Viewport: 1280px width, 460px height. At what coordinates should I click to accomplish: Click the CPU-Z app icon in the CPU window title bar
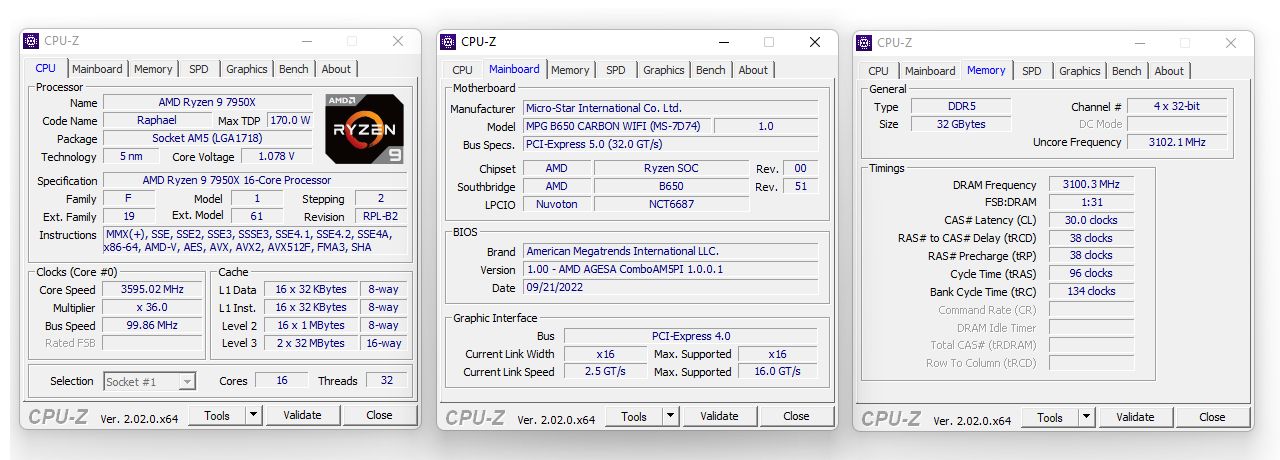(32, 41)
